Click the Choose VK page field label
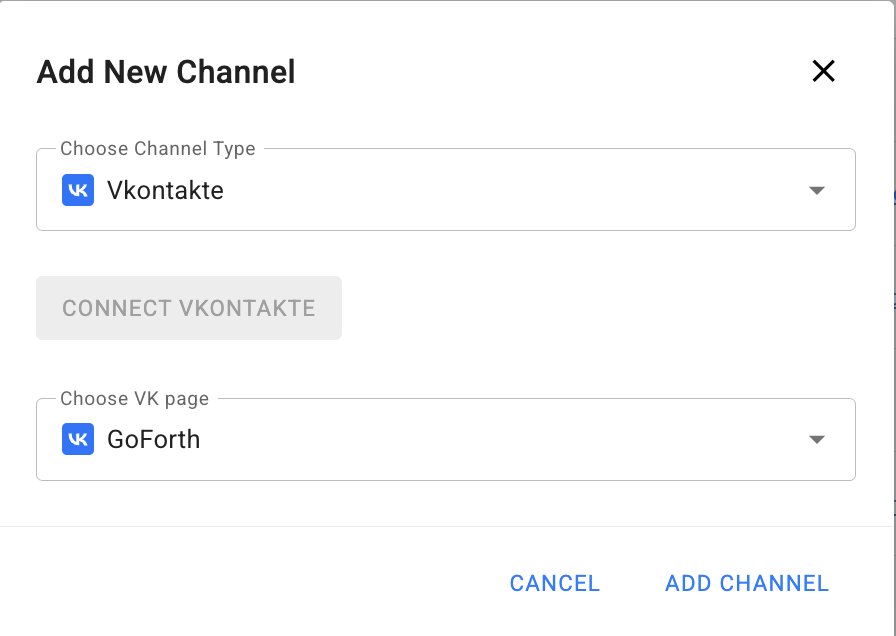Viewport: 896px width, 636px height. point(135,399)
